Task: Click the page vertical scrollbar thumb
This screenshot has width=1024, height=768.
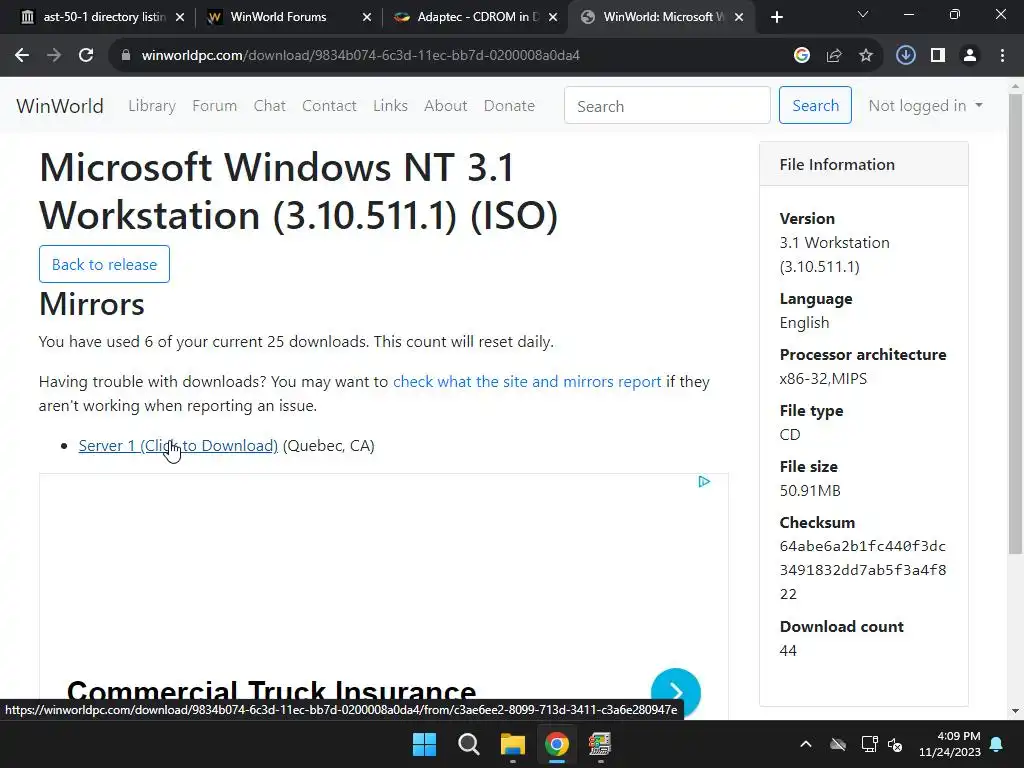Action: pyautogui.click(x=1016, y=323)
